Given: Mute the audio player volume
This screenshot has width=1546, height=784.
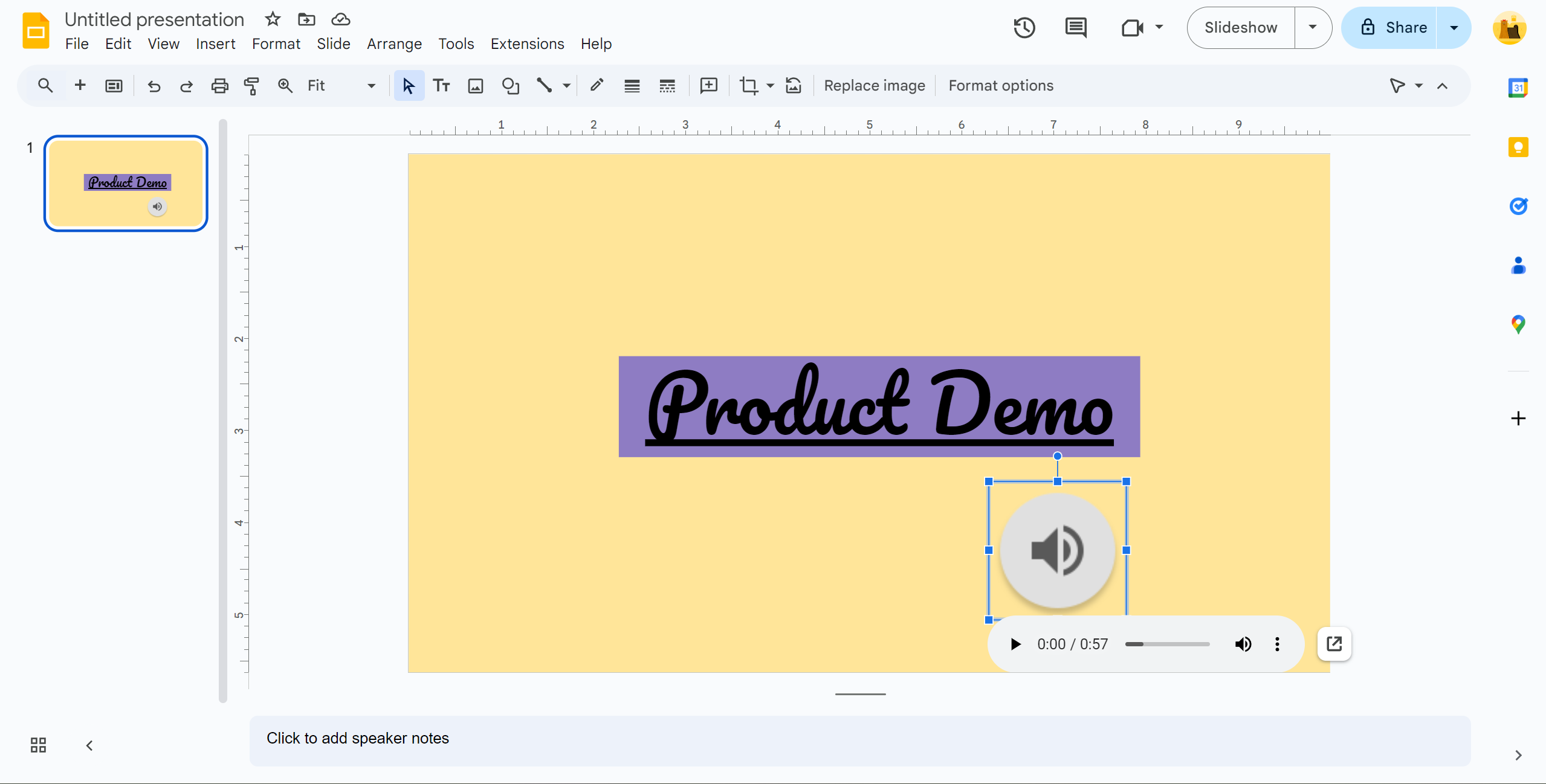Looking at the screenshot, I should pos(1243,644).
